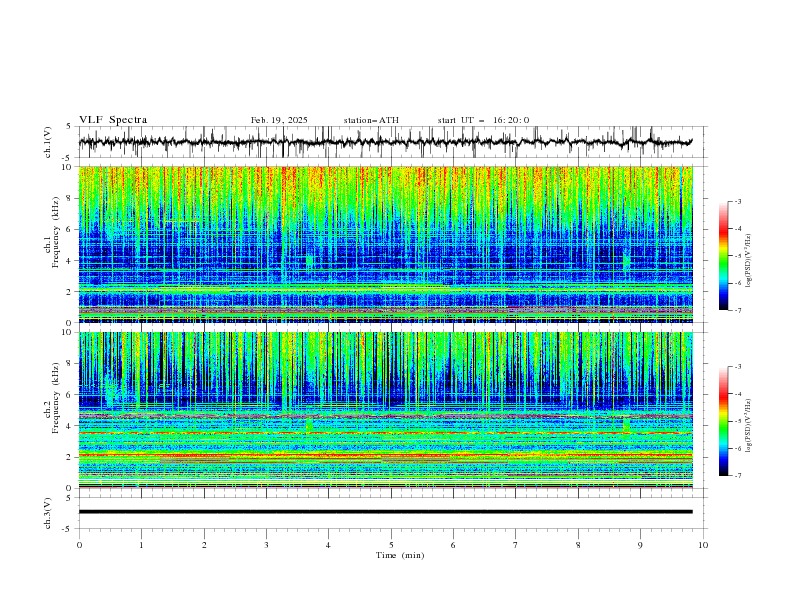Click time-axis tick label '9'
Image resolution: width=792 pixels, height=612 pixels.
(640, 545)
